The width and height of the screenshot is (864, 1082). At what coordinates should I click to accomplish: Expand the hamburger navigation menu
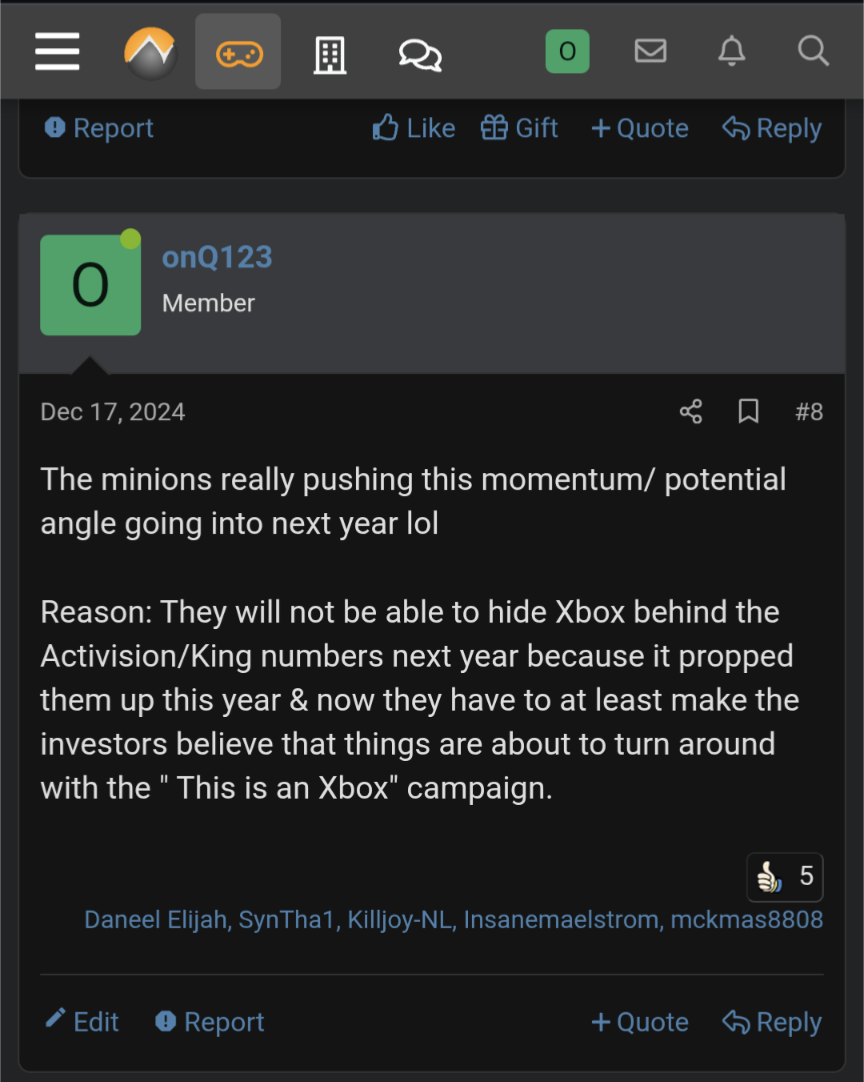57,52
